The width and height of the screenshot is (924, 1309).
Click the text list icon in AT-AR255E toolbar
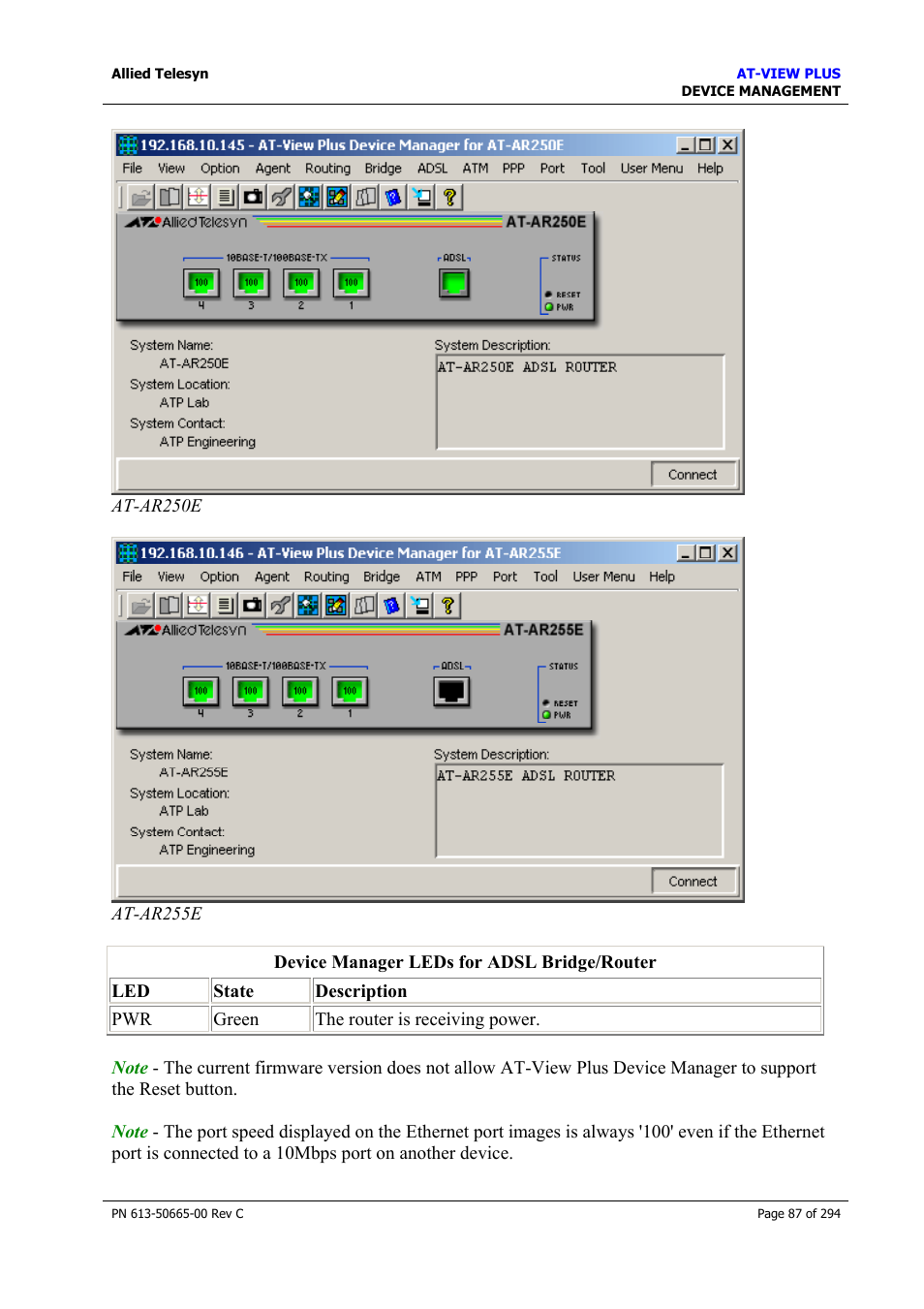pyautogui.click(x=225, y=606)
